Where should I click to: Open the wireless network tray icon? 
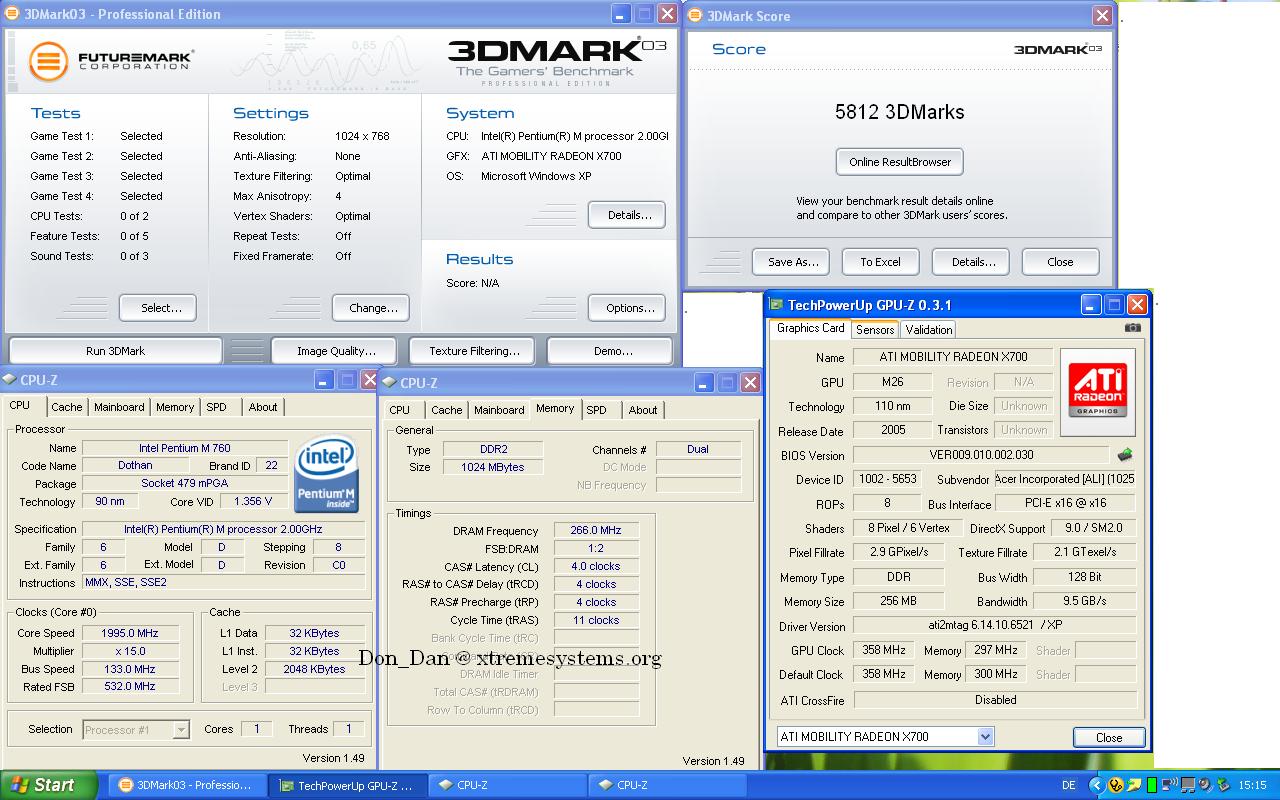point(1168,784)
